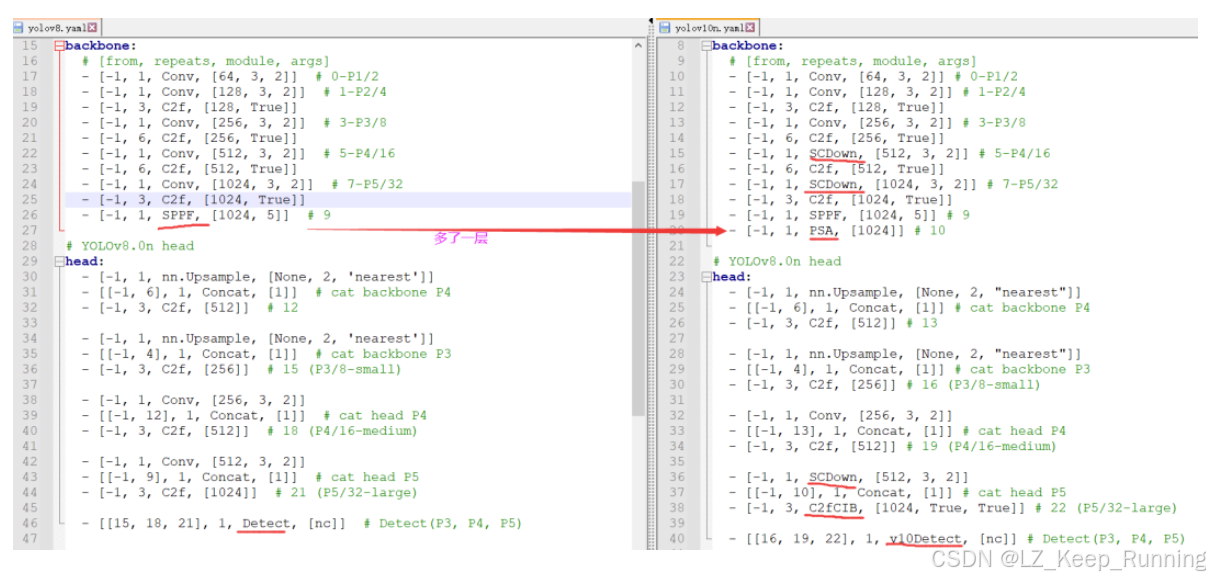
Task: Click '# YOLOv8.0n head' comment in yolov10n.yaml
Action: [777, 261]
